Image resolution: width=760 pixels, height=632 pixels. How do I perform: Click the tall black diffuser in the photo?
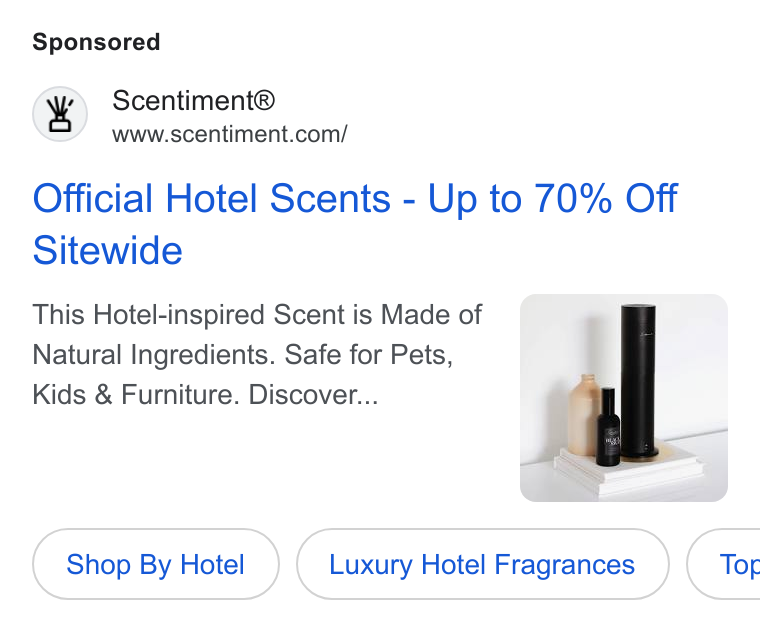point(639,380)
